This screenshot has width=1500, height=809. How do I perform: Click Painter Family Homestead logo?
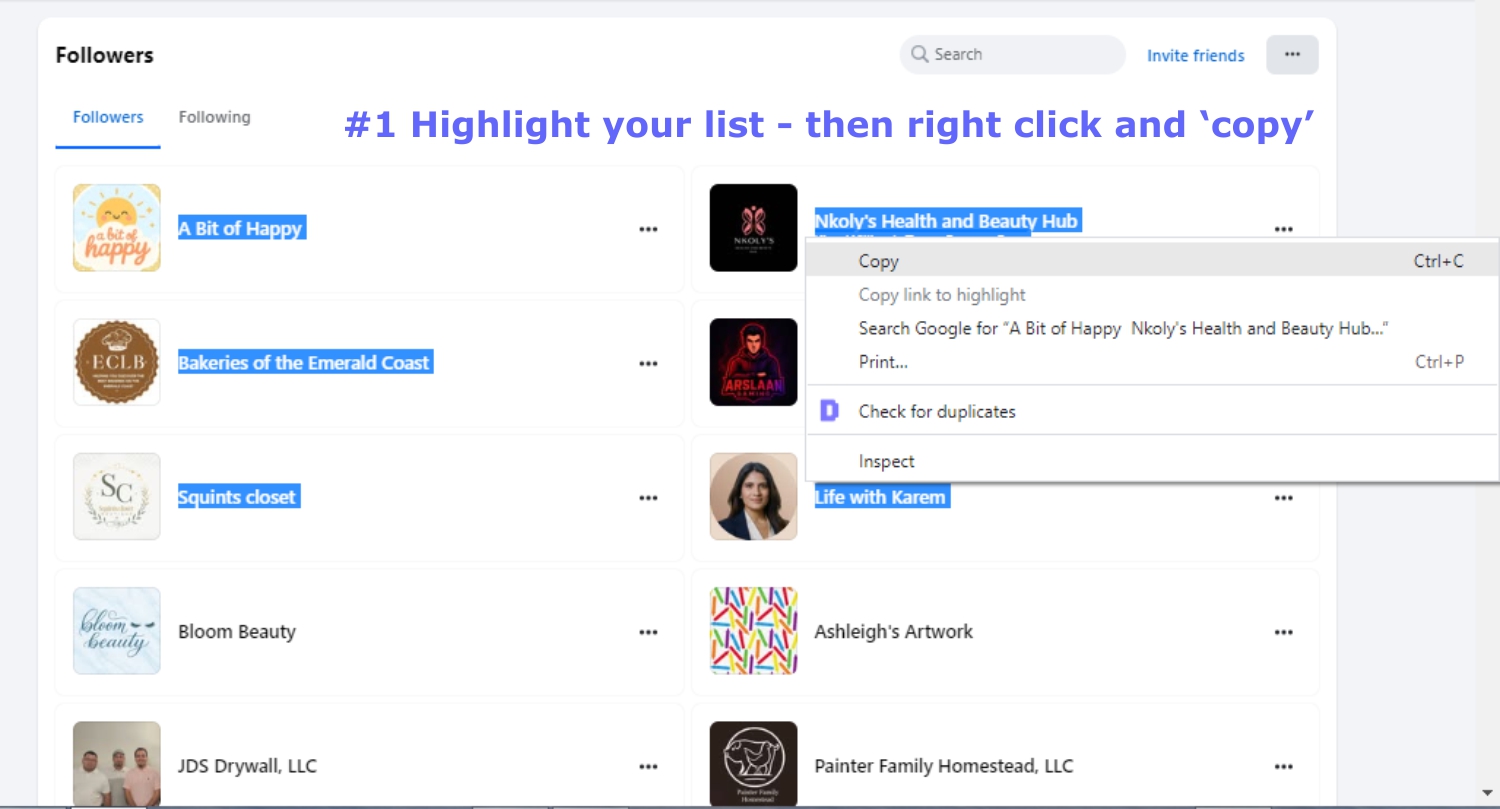[x=753, y=765]
